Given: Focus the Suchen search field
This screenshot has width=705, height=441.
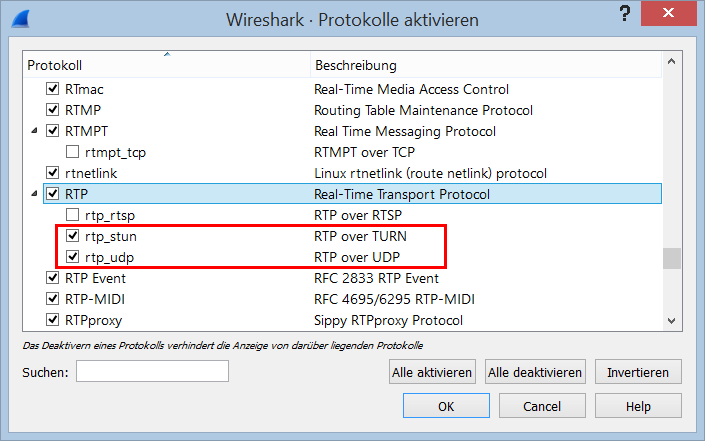Looking at the screenshot, I should (x=152, y=371).
